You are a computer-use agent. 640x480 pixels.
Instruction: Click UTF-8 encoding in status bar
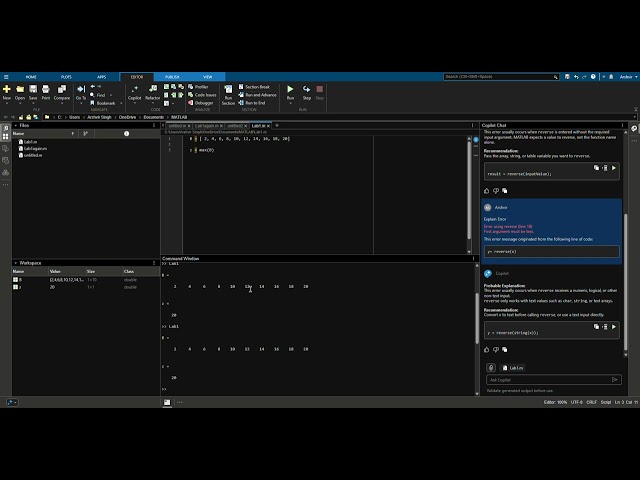coord(577,402)
